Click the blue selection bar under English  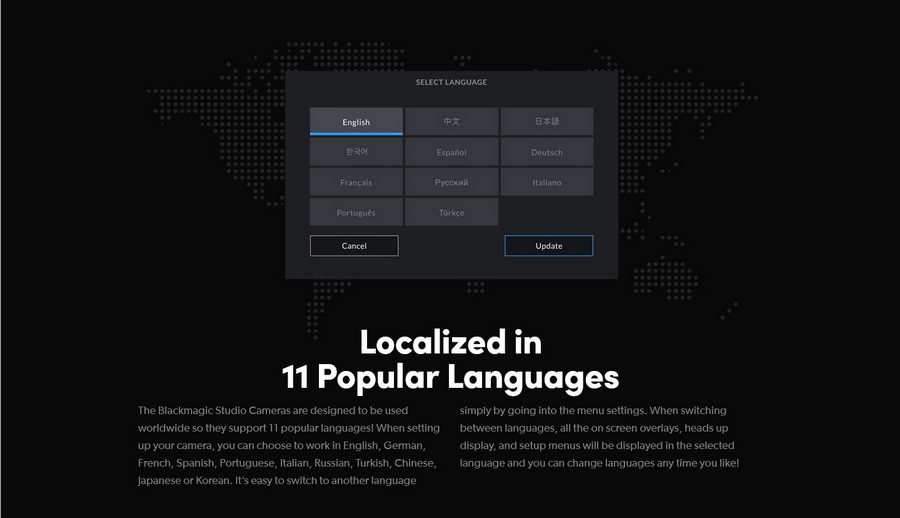(356, 133)
